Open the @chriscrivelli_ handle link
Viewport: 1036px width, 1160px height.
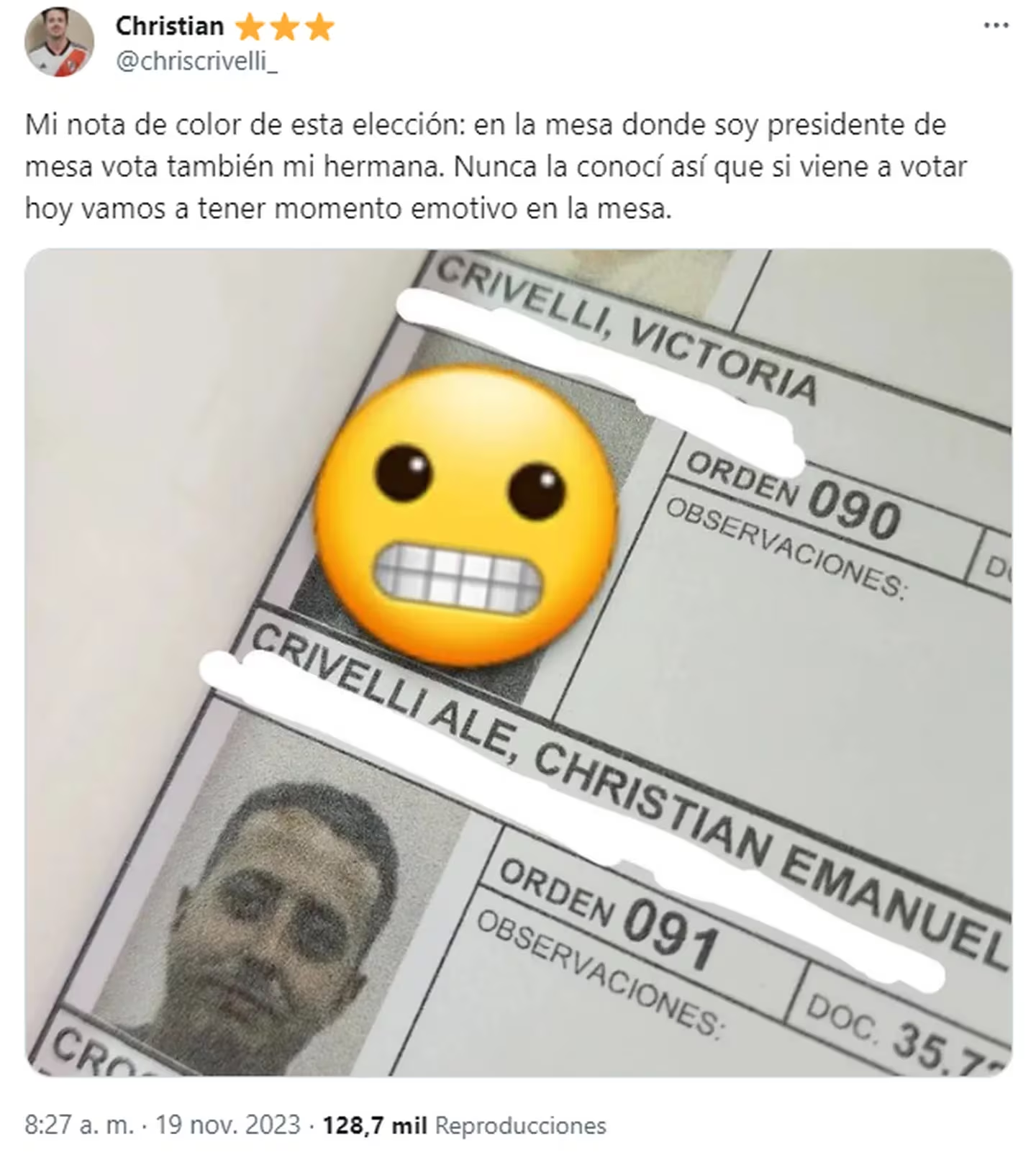tap(196, 62)
